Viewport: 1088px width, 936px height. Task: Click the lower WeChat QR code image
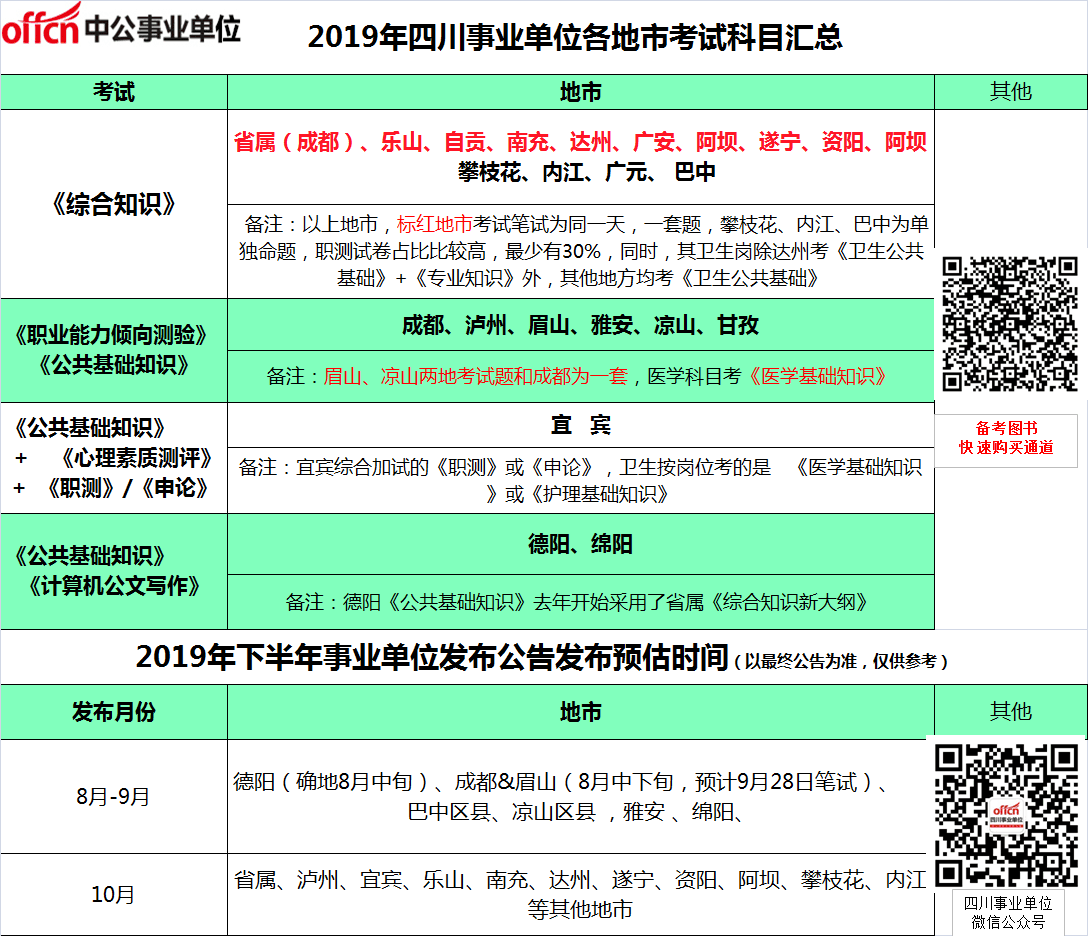pos(1009,813)
